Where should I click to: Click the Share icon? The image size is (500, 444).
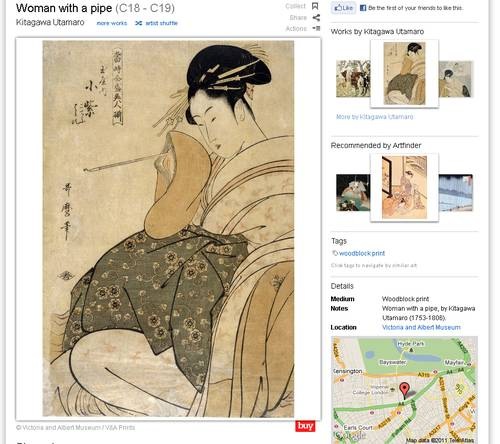click(x=316, y=18)
